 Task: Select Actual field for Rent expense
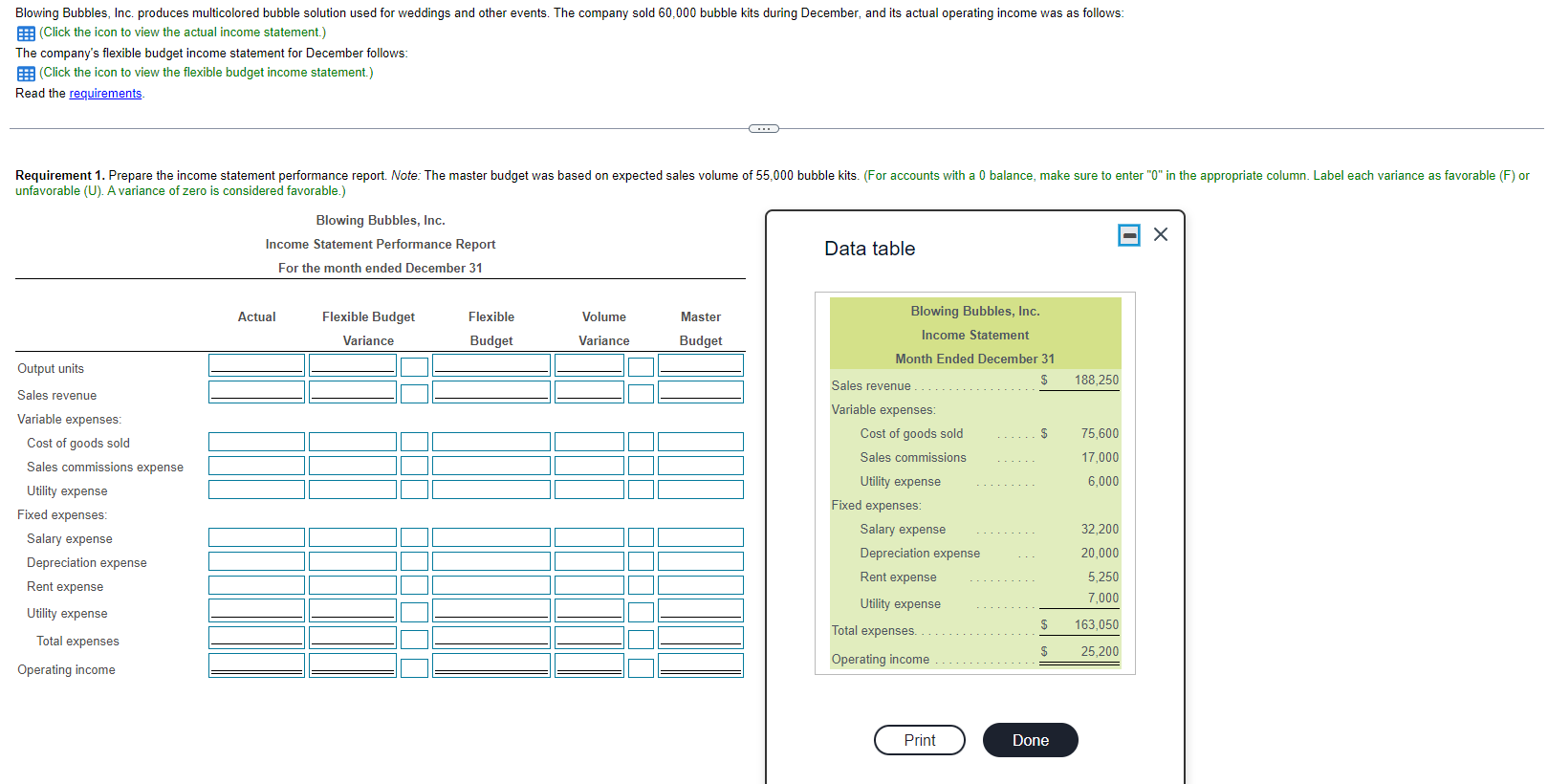pyautogui.click(x=256, y=585)
